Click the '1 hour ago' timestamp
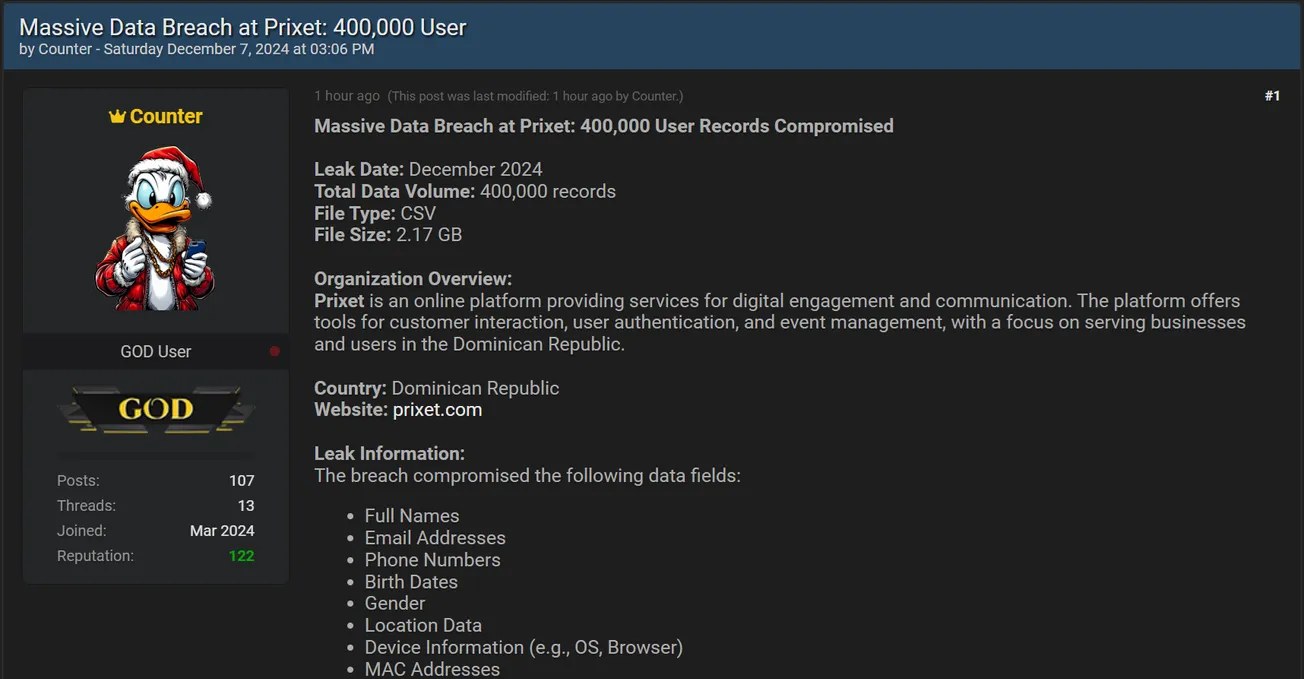 pos(346,95)
